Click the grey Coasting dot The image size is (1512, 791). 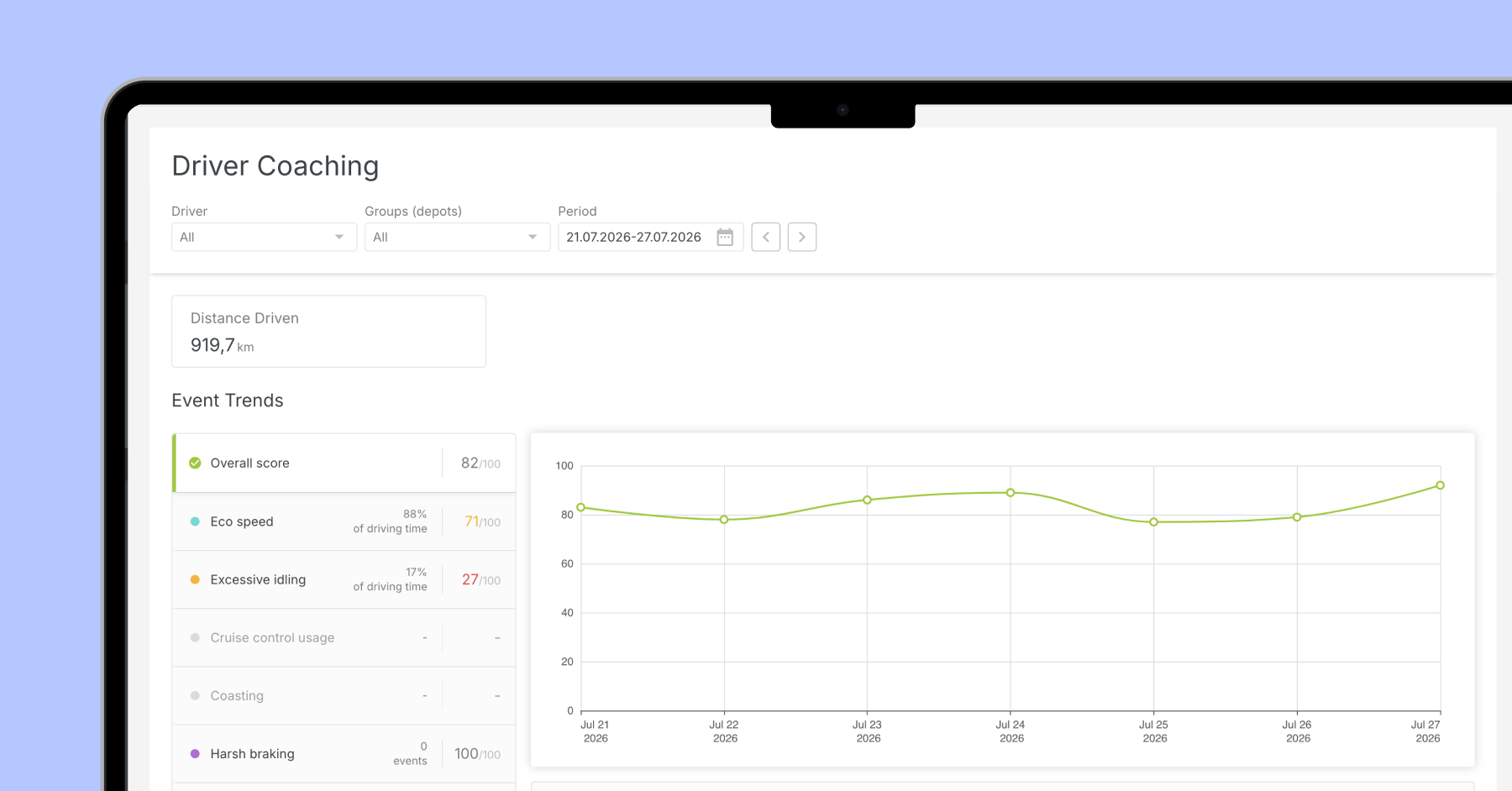(195, 695)
